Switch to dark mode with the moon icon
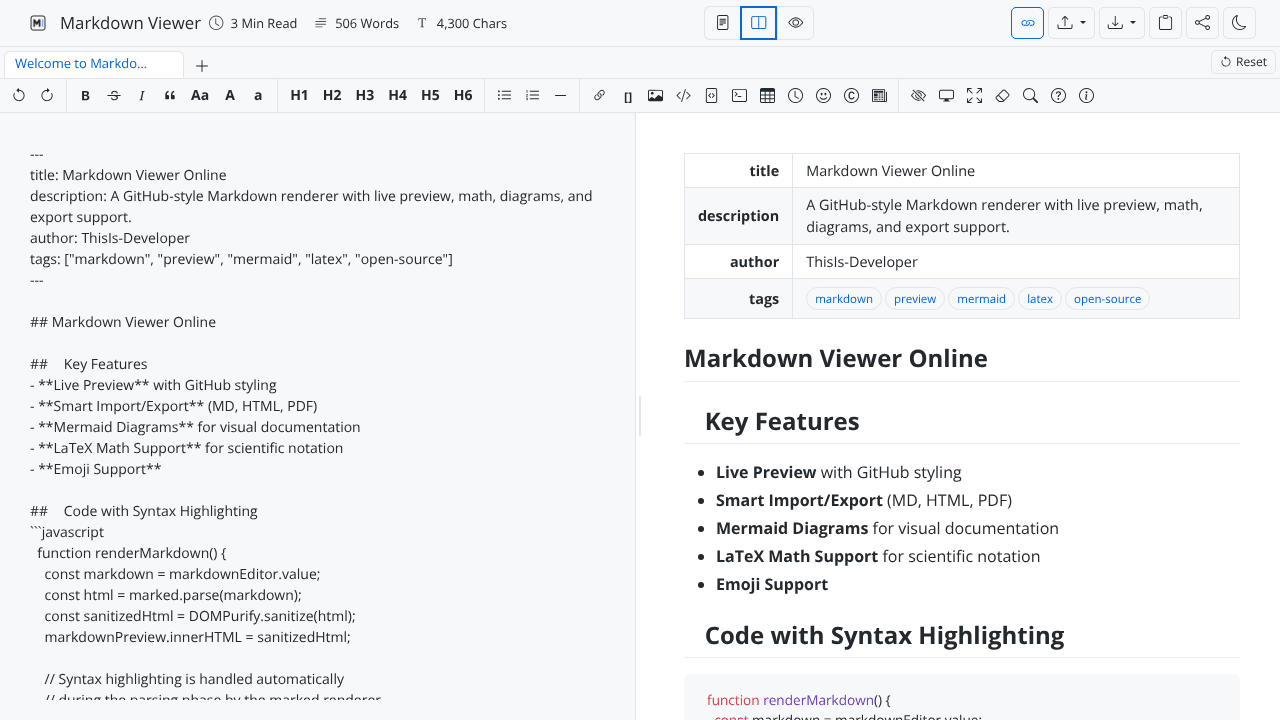 click(x=1239, y=23)
